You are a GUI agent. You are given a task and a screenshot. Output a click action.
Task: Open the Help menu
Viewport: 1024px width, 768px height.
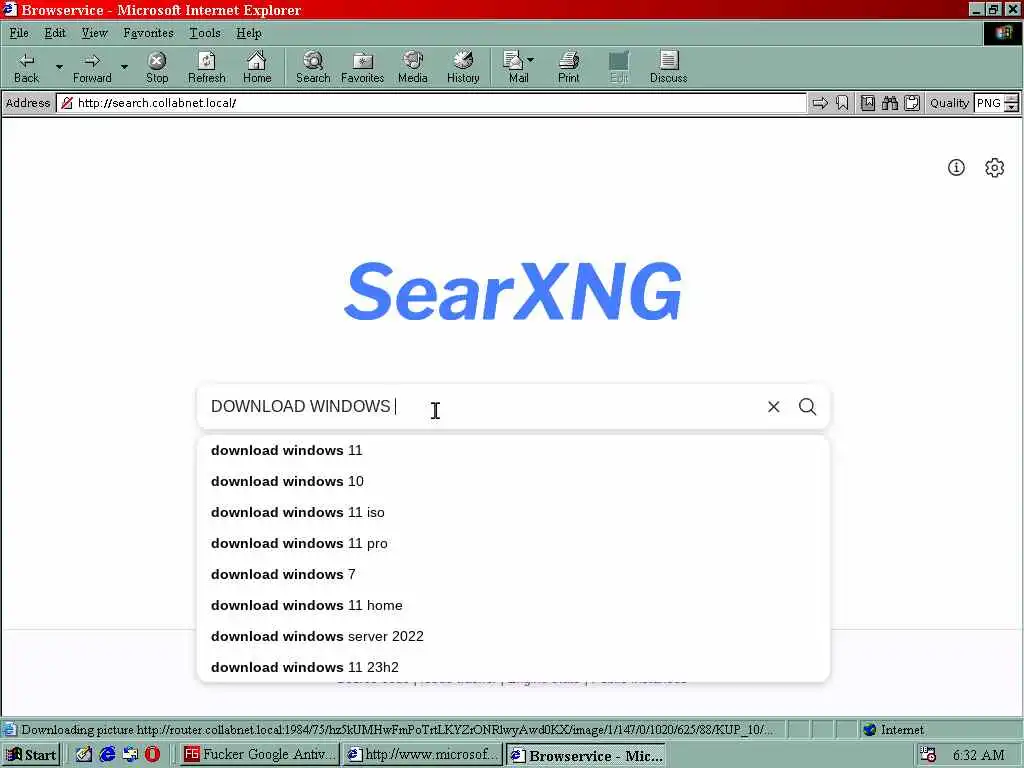(x=249, y=33)
